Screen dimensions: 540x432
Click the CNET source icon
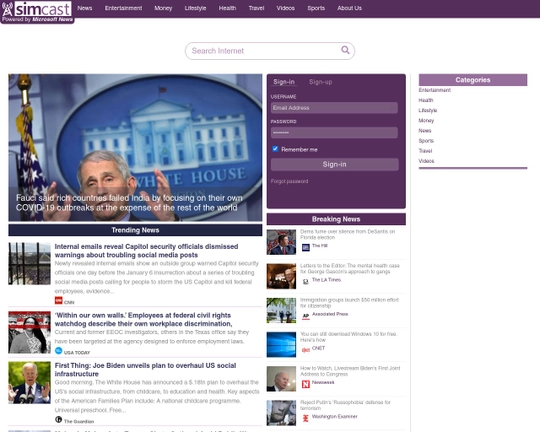tap(305, 350)
